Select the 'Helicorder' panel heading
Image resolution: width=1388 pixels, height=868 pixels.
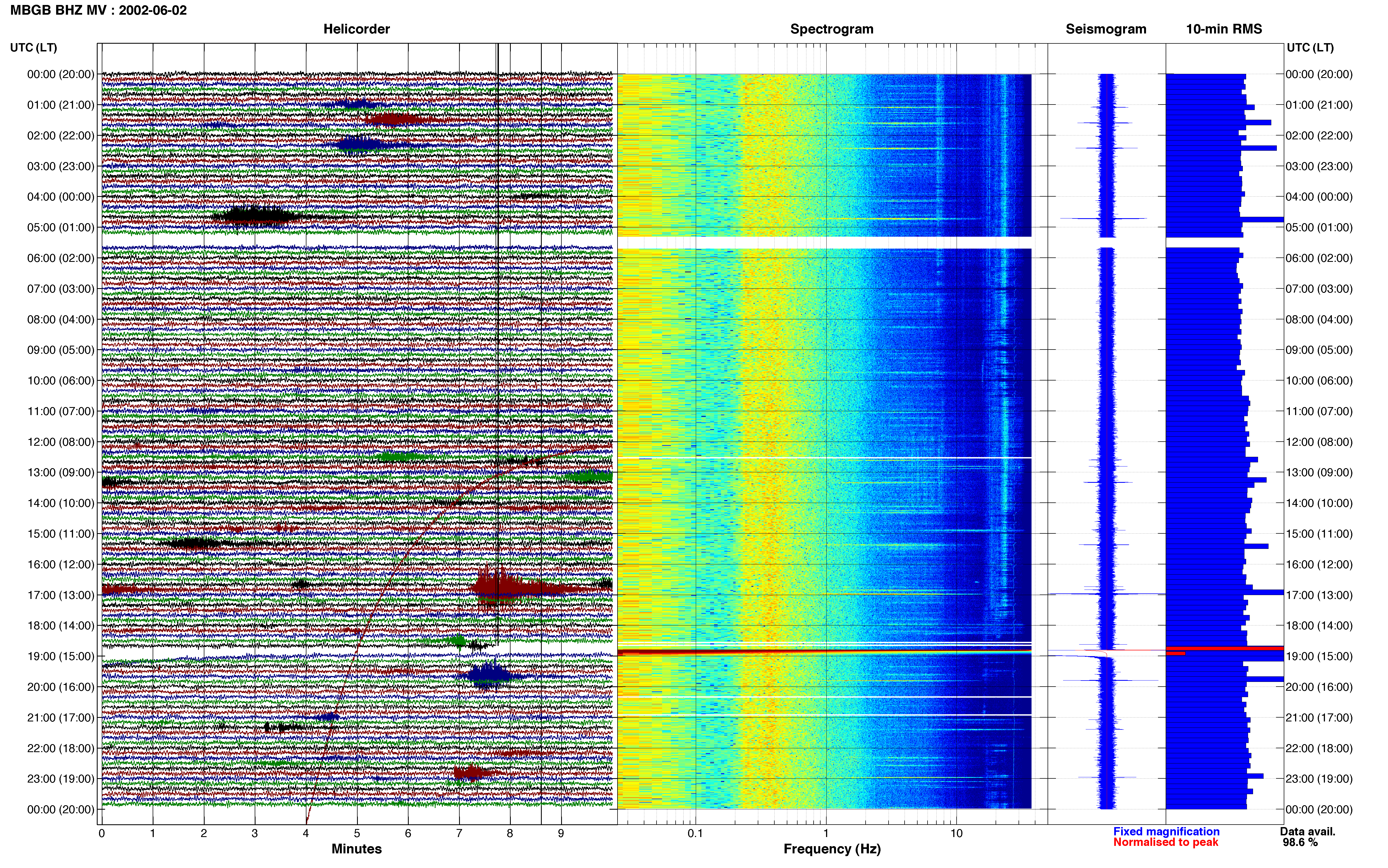point(356,29)
